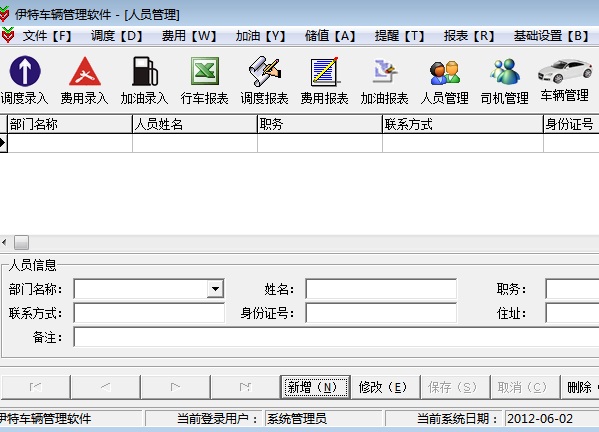The width and height of the screenshot is (599, 432).
Task: Open the 行车报表 Excel report icon
Action: (x=205, y=71)
